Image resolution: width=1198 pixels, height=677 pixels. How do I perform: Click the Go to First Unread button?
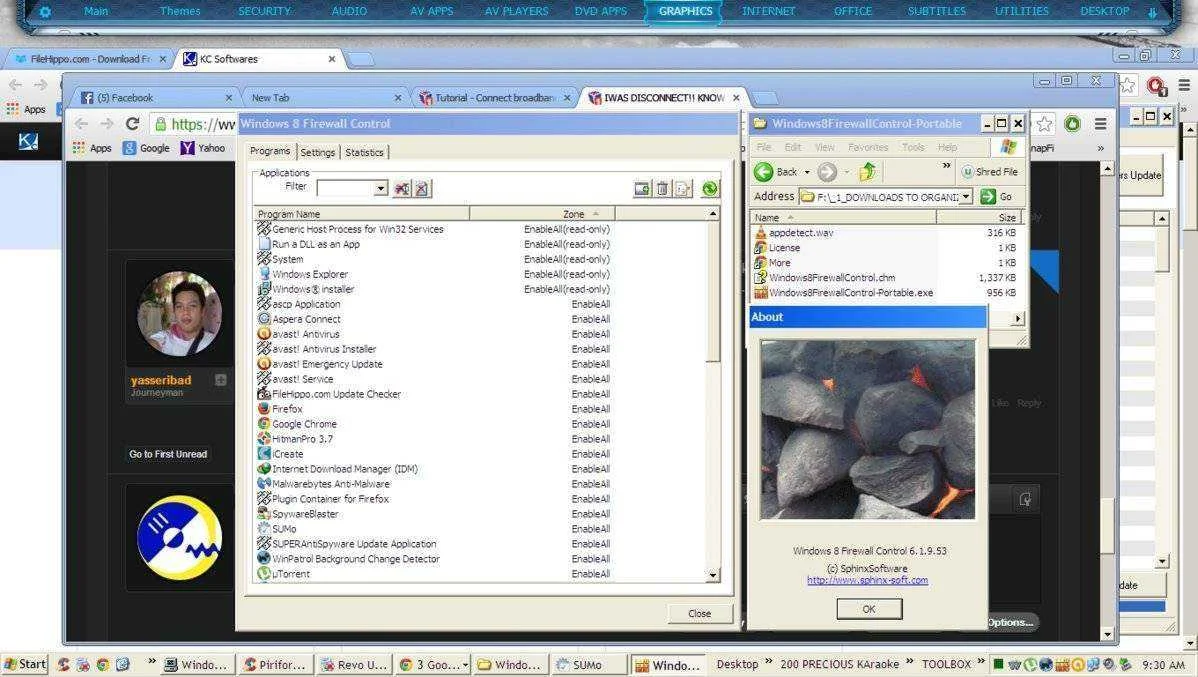point(168,454)
